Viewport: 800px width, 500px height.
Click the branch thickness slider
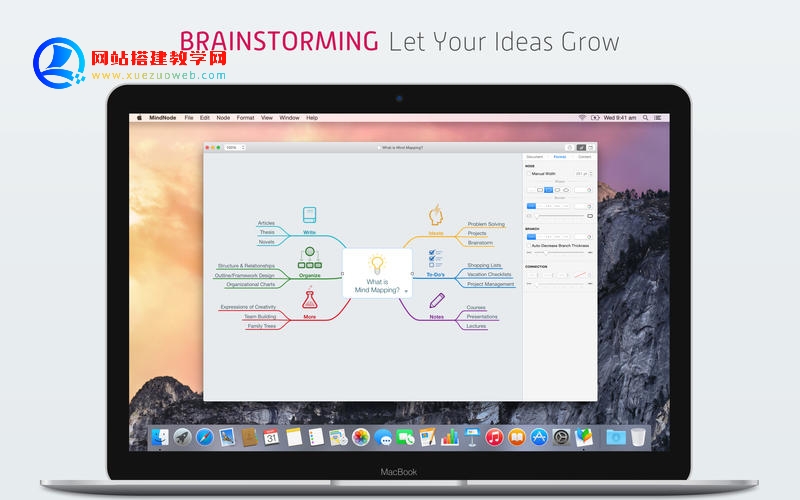coord(559,253)
